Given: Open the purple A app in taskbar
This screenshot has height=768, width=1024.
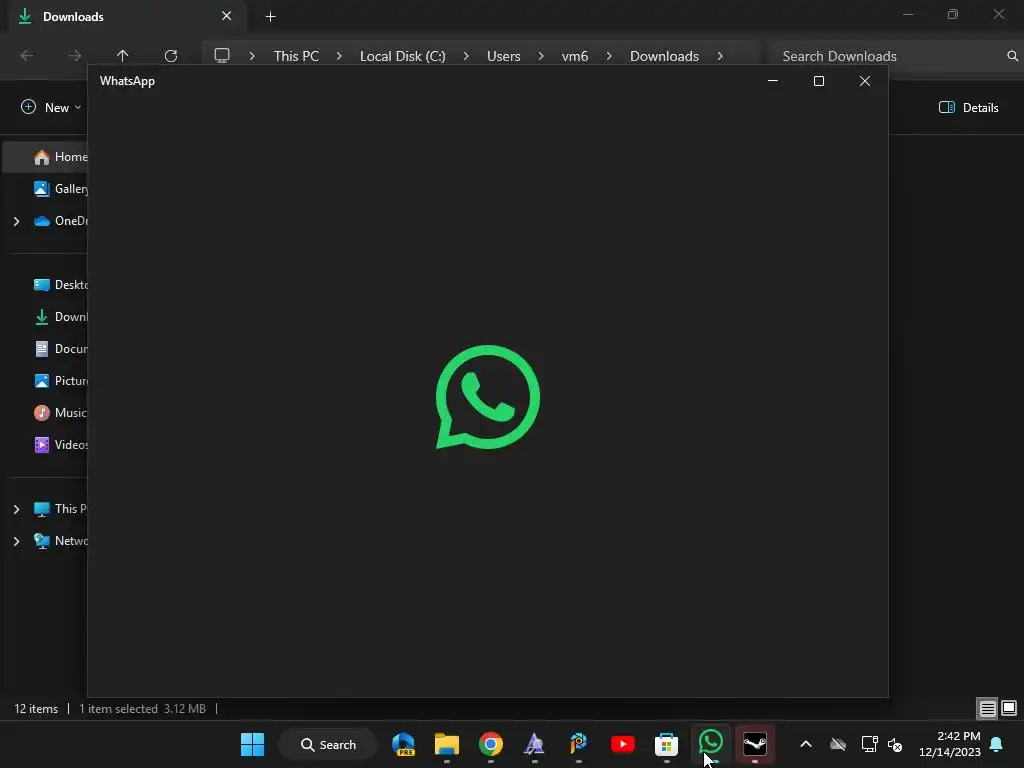Looking at the screenshot, I should tap(534, 744).
